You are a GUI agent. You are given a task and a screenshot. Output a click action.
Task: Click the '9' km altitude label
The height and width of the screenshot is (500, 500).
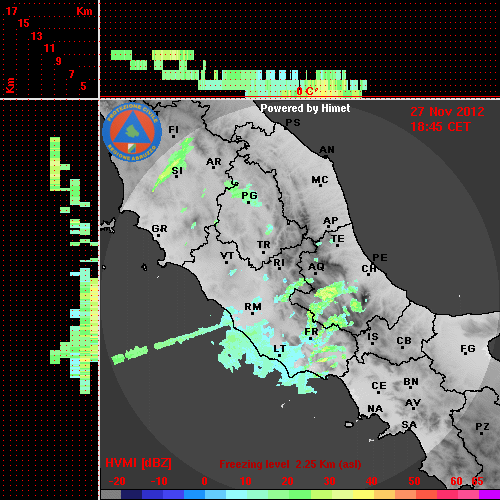coord(58,61)
